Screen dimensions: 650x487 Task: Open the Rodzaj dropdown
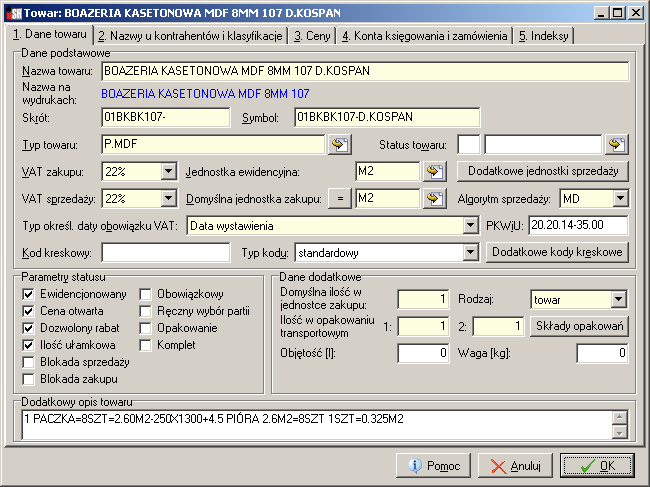618,299
